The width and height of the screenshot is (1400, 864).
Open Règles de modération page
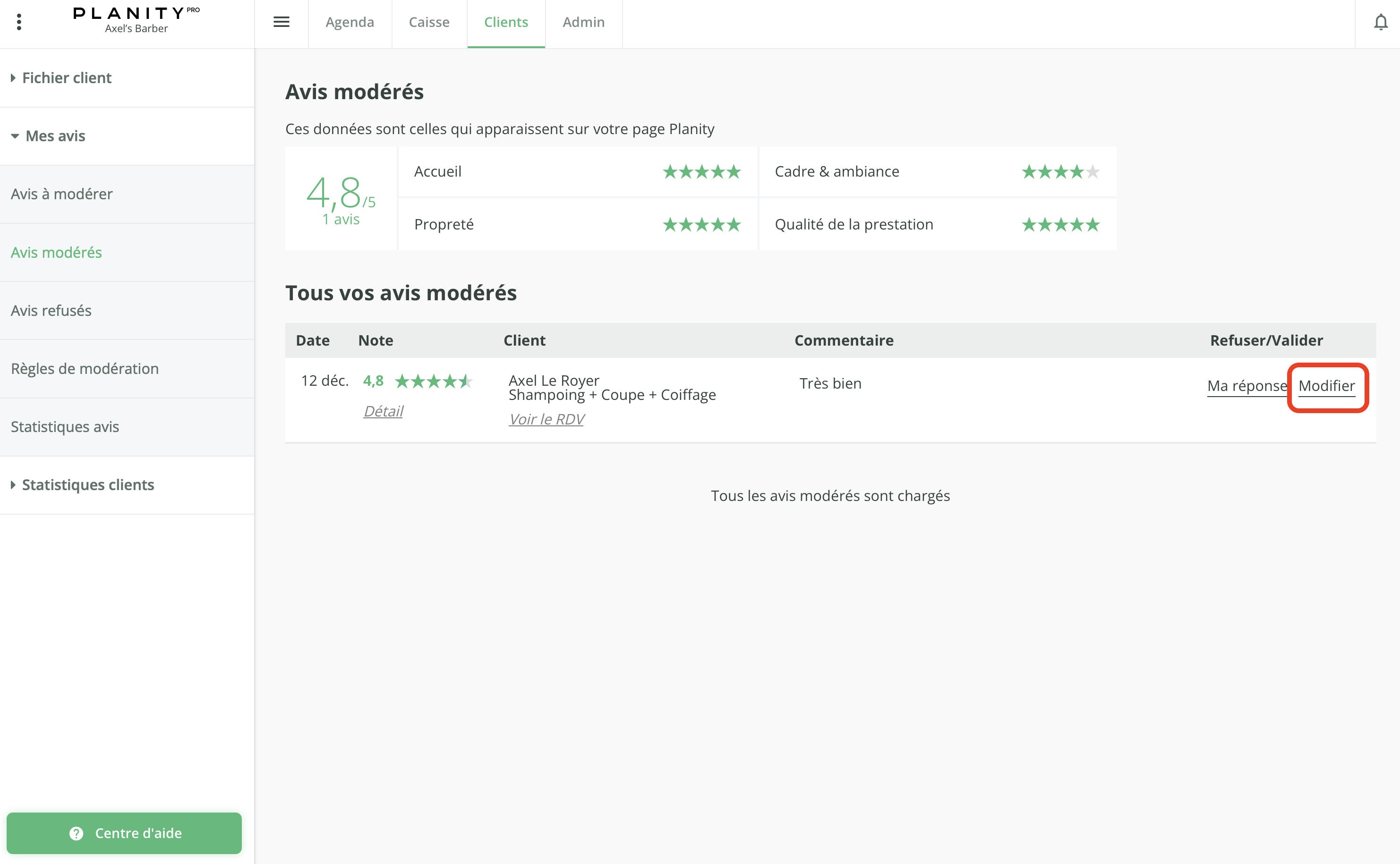pyautogui.click(x=85, y=369)
